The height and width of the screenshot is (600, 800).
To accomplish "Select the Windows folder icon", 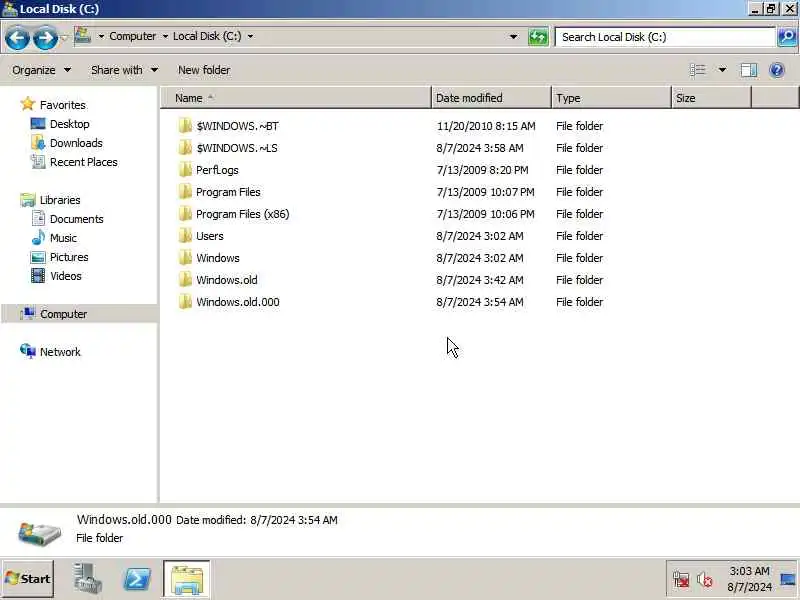I will coord(185,258).
